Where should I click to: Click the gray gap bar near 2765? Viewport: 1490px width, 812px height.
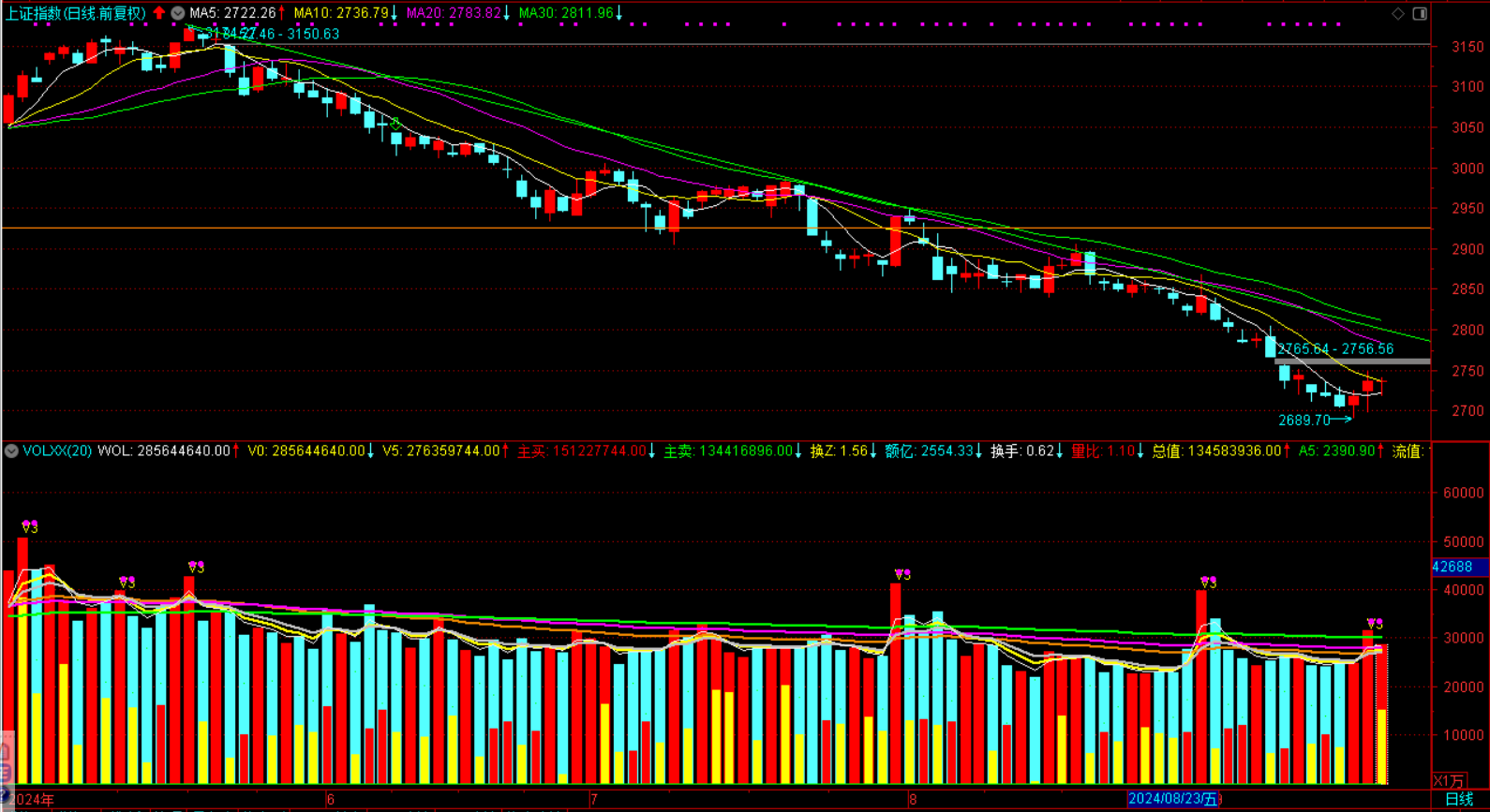(x=1352, y=362)
